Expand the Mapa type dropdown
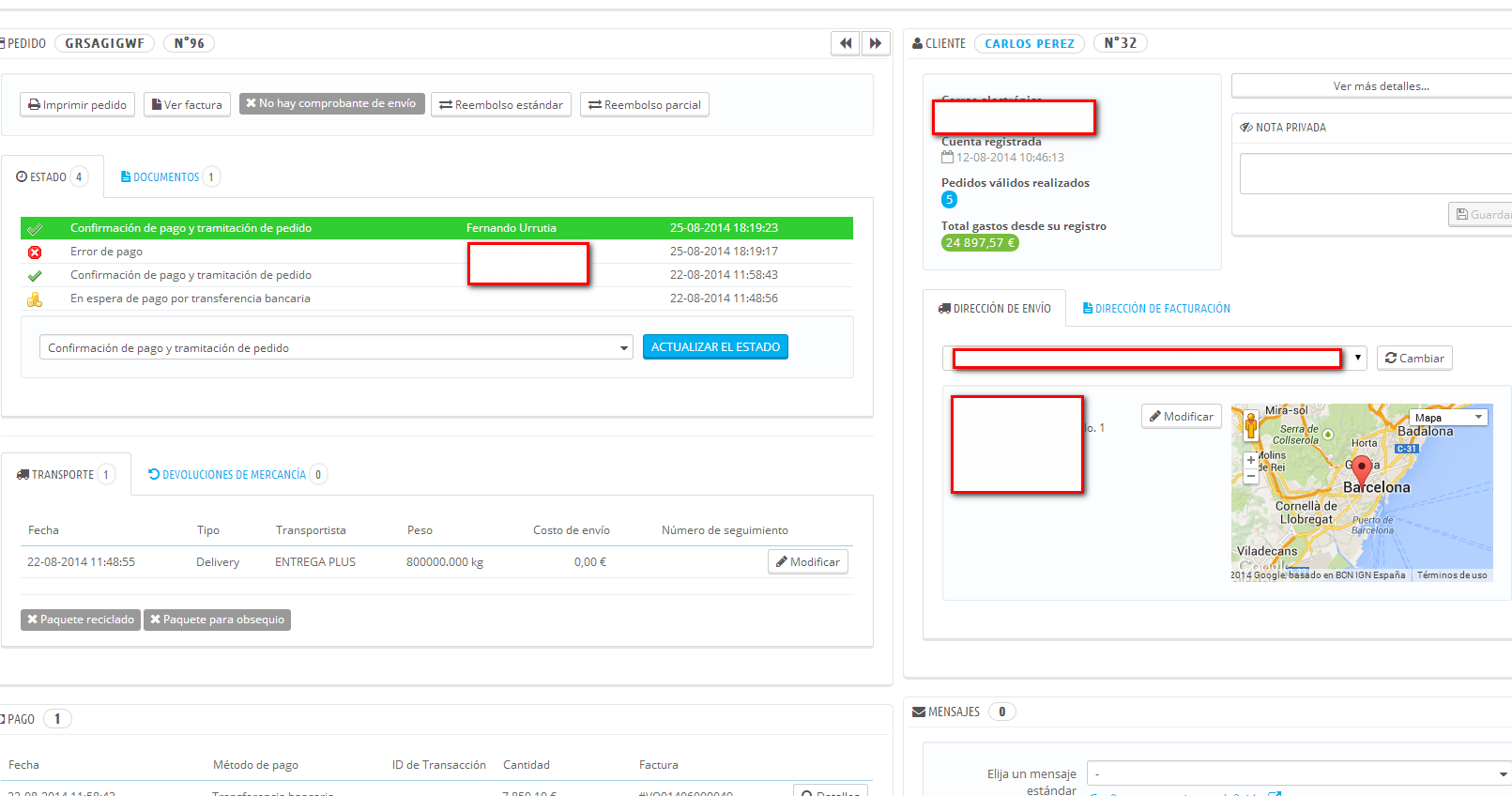Screen dimensions: 1512x796 click(1448, 418)
